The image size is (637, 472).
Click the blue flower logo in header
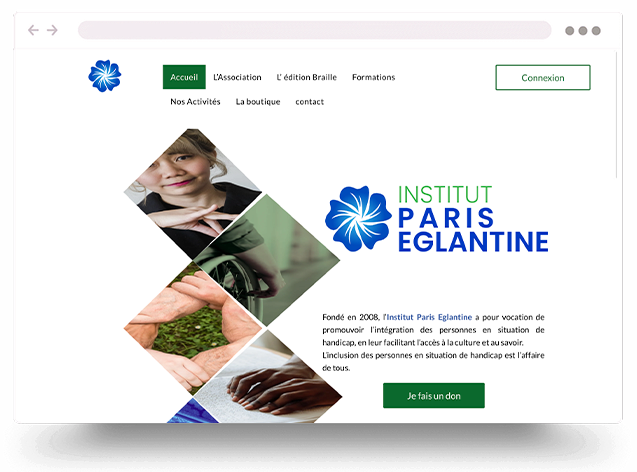(105, 76)
